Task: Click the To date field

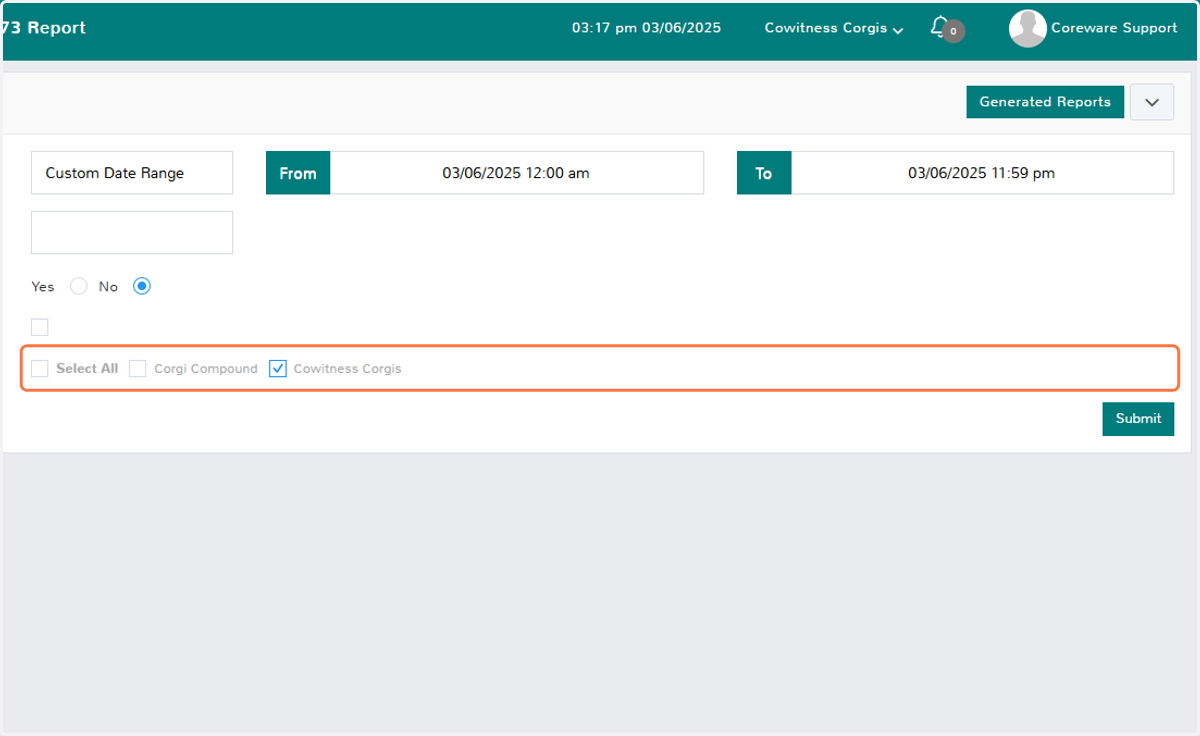Action: pyautogui.click(x=981, y=173)
